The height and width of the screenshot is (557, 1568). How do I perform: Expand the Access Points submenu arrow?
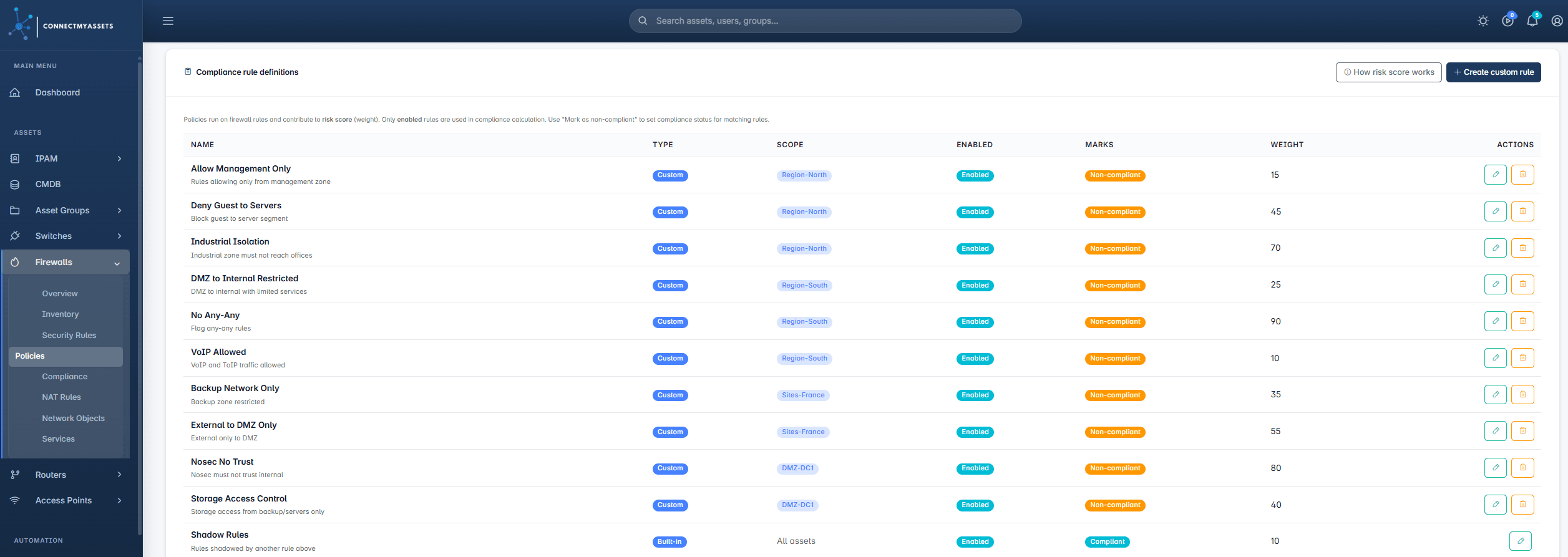click(119, 500)
